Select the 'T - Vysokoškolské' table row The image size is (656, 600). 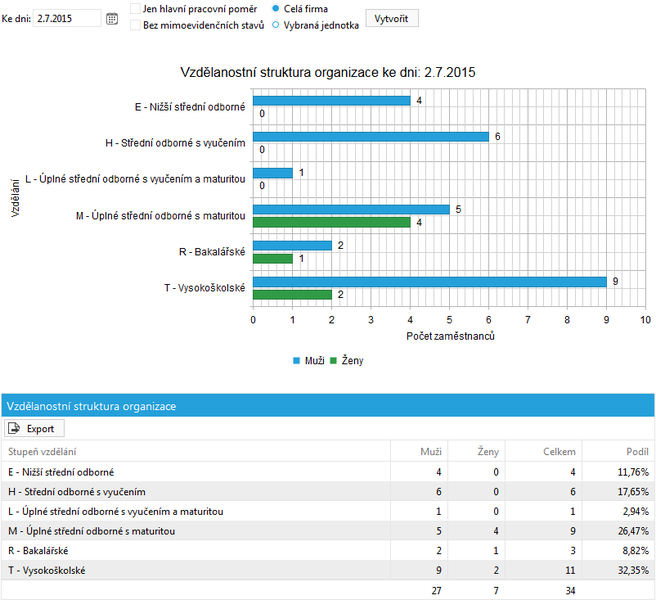(x=328, y=570)
